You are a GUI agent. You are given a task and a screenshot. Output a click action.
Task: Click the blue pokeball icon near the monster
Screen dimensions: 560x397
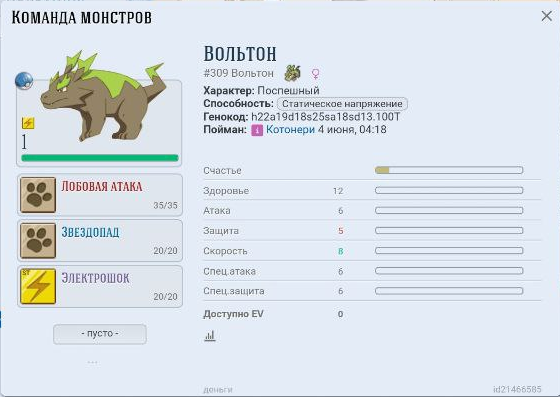24,81
